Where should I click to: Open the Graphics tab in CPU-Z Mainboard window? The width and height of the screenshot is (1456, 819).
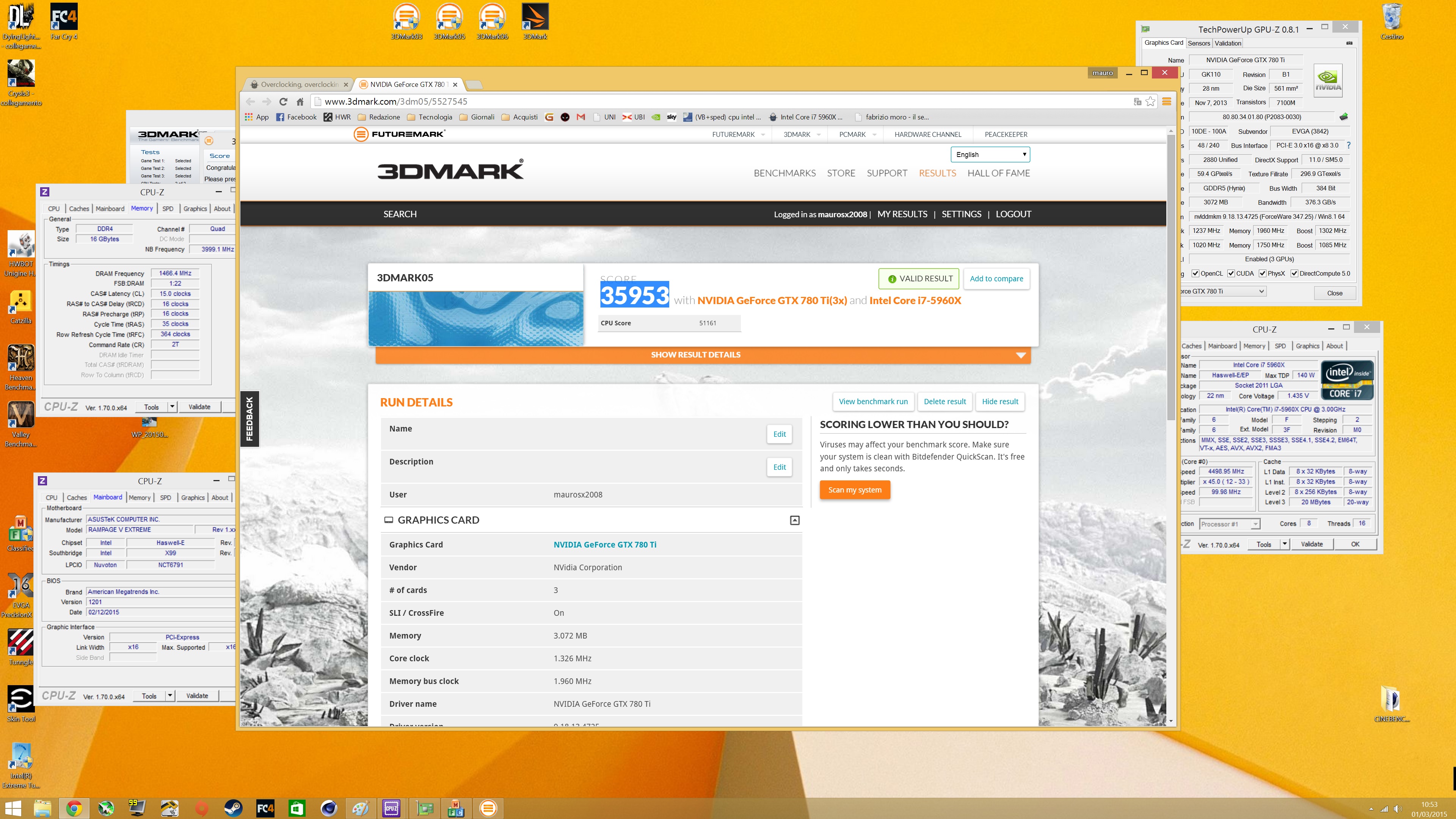pos(193,498)
